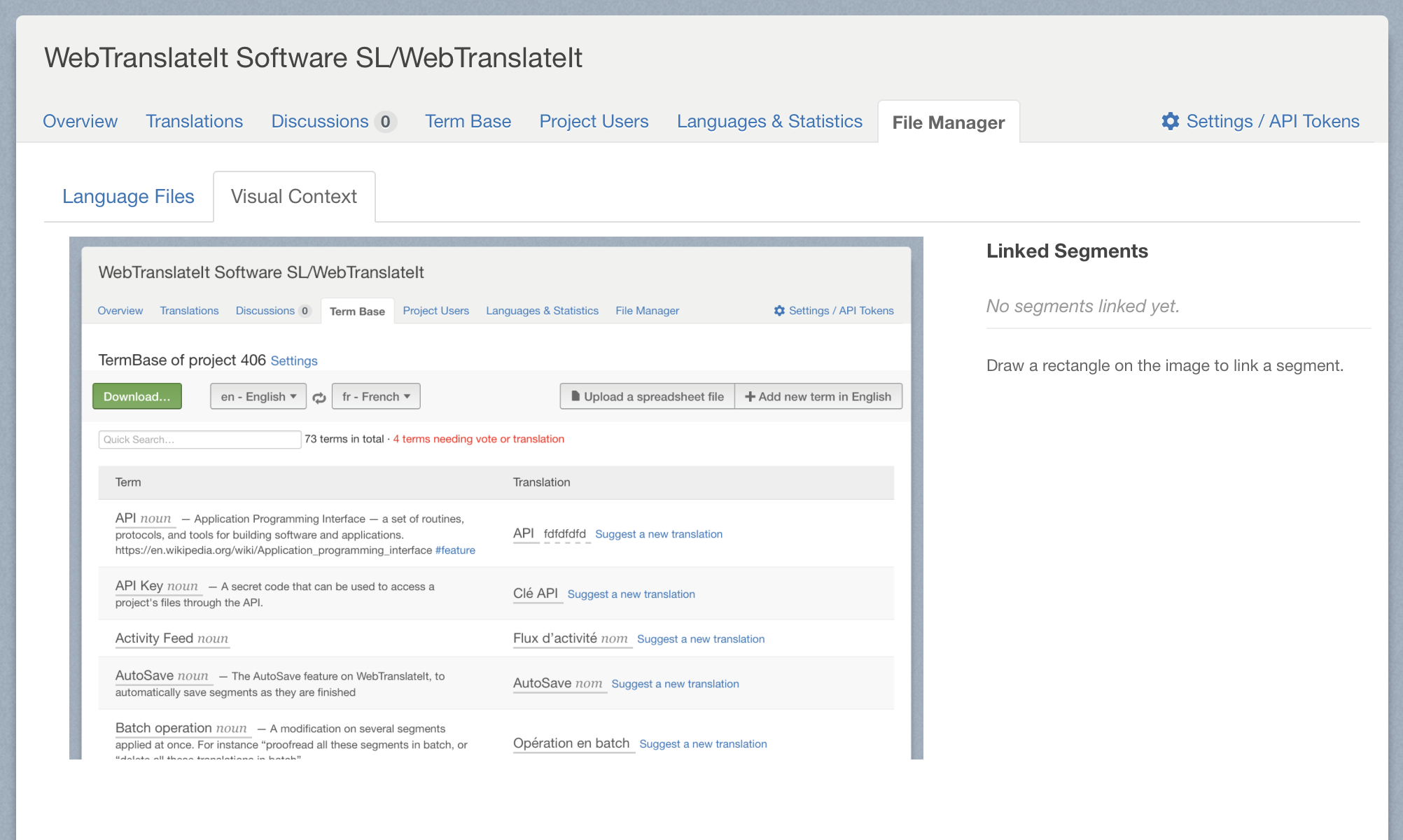Click the Project Users tab
The image size is (1403, 840).
coord(594,121)
